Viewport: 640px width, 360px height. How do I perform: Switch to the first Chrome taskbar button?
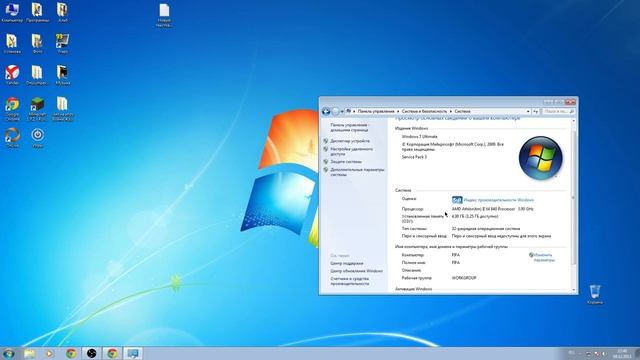pyautogui.click(x=71, y=353)
